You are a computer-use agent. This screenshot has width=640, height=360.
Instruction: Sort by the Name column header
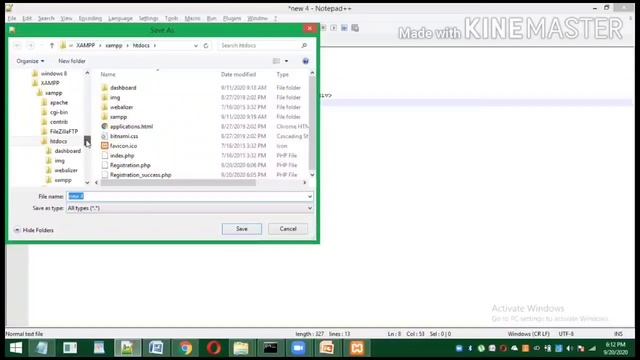tap(108, 74)
